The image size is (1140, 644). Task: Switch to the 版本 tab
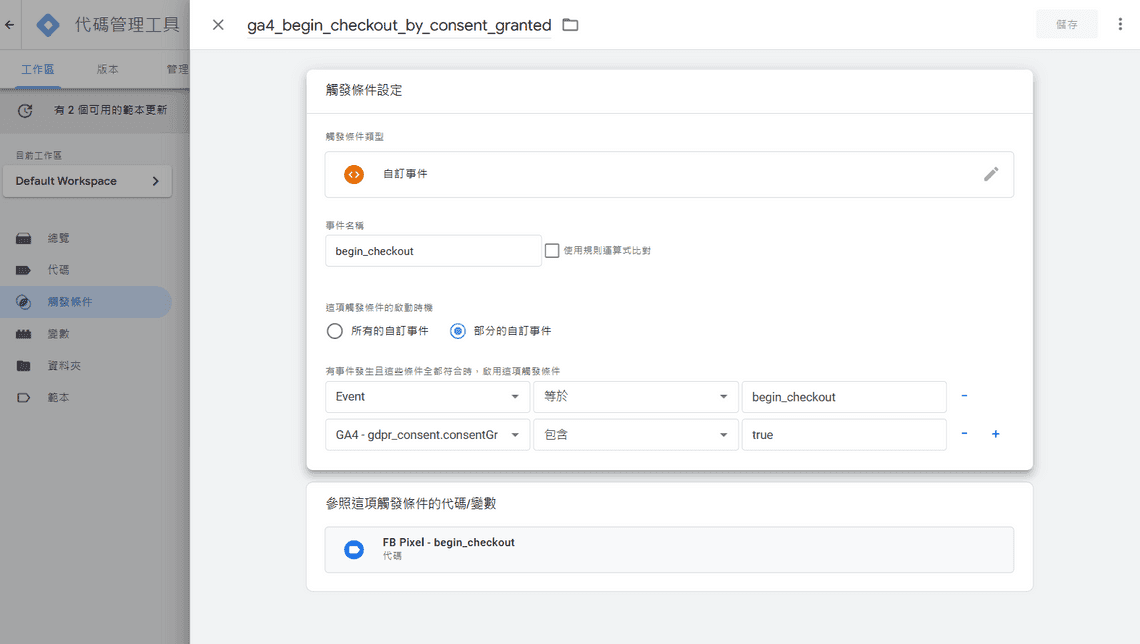click(x=108, y=69)
